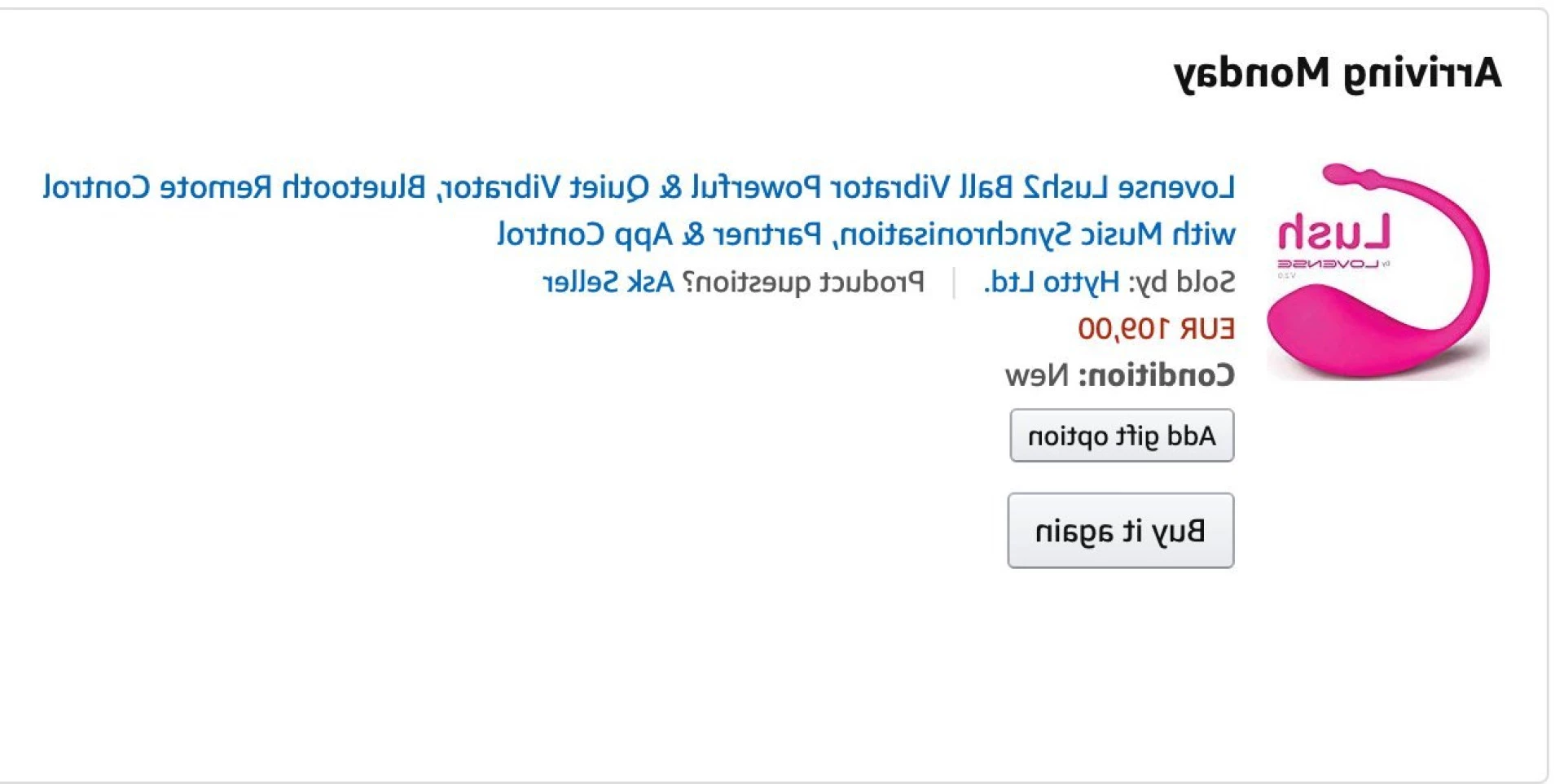Open the Lovense Lush2 product title link
Screen dimensions: 1564x784
coord(639,211)
